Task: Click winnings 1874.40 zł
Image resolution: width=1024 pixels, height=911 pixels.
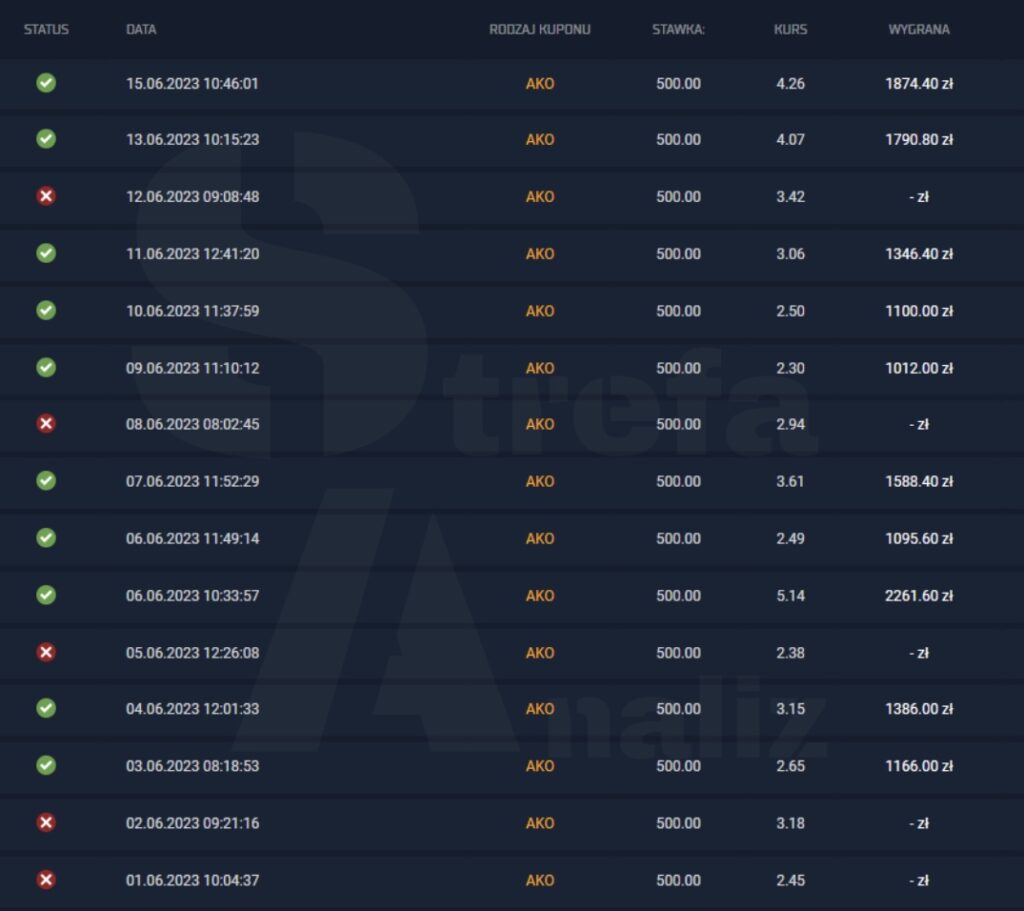Action: tap(919, 84)
